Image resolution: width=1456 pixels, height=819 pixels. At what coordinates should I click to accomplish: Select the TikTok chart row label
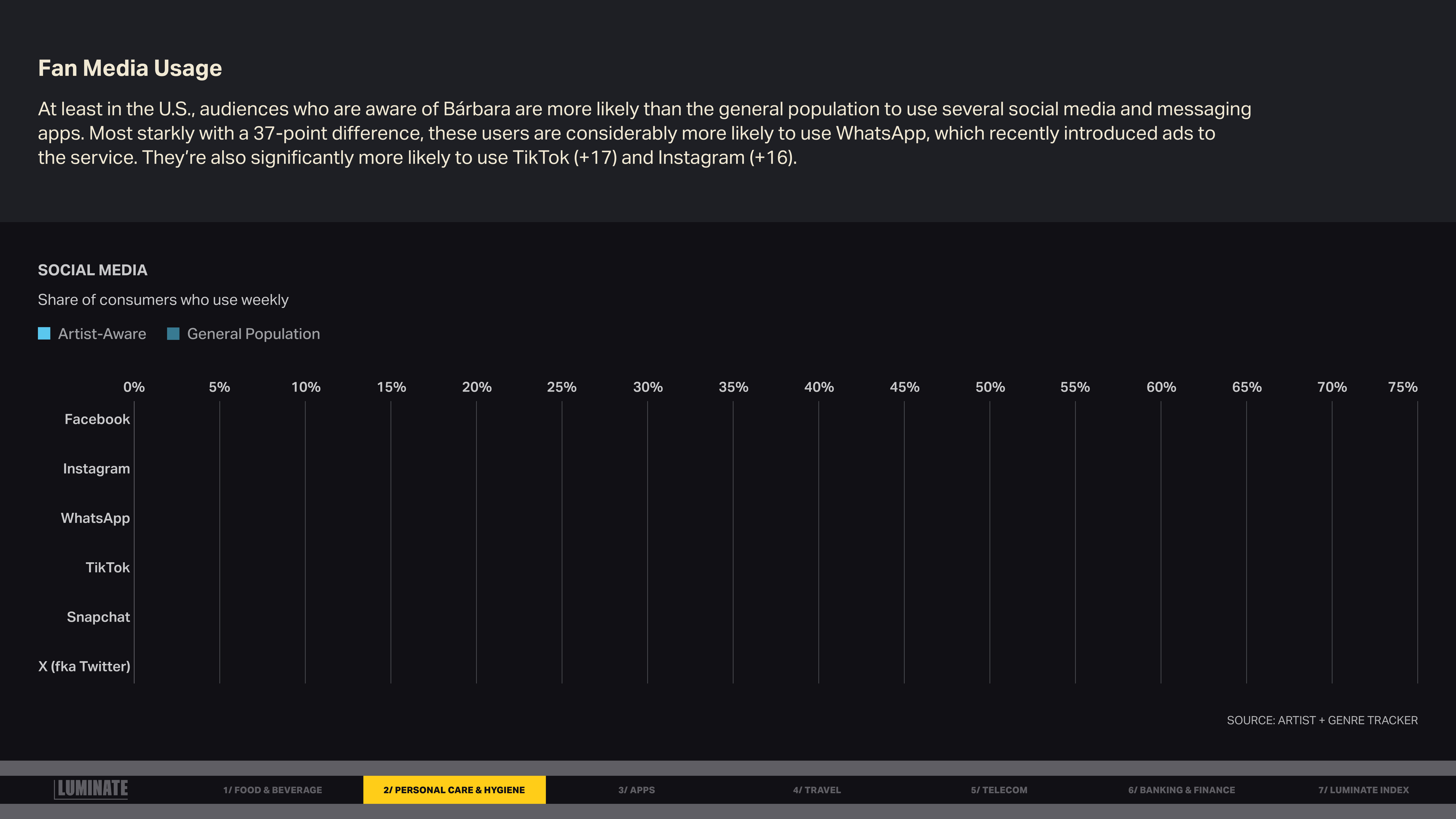(107, 567)
